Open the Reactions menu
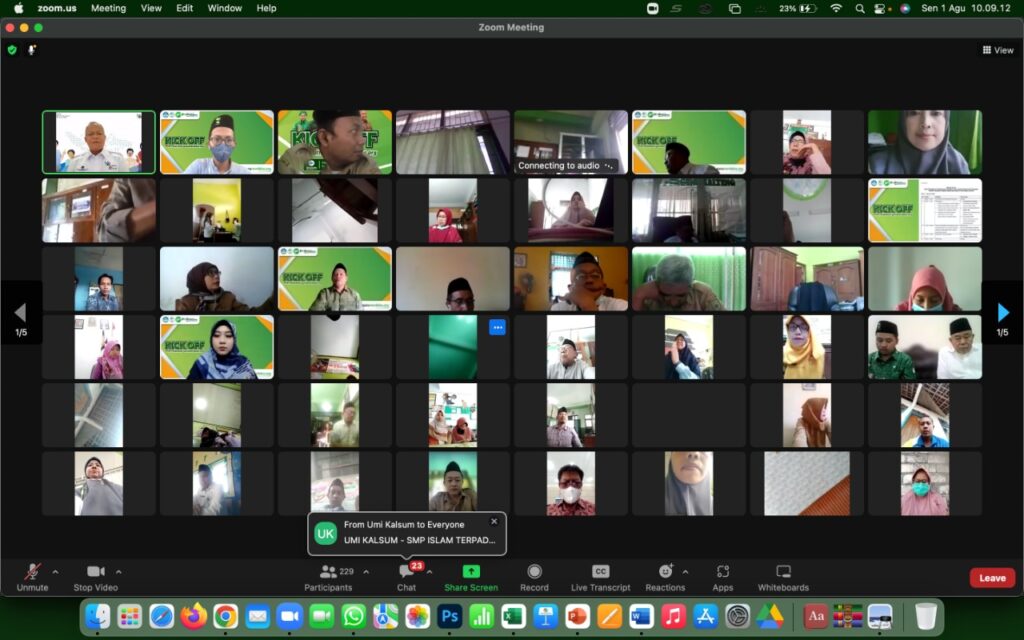Screen dimensions: 1024x640 click(665, 573)
